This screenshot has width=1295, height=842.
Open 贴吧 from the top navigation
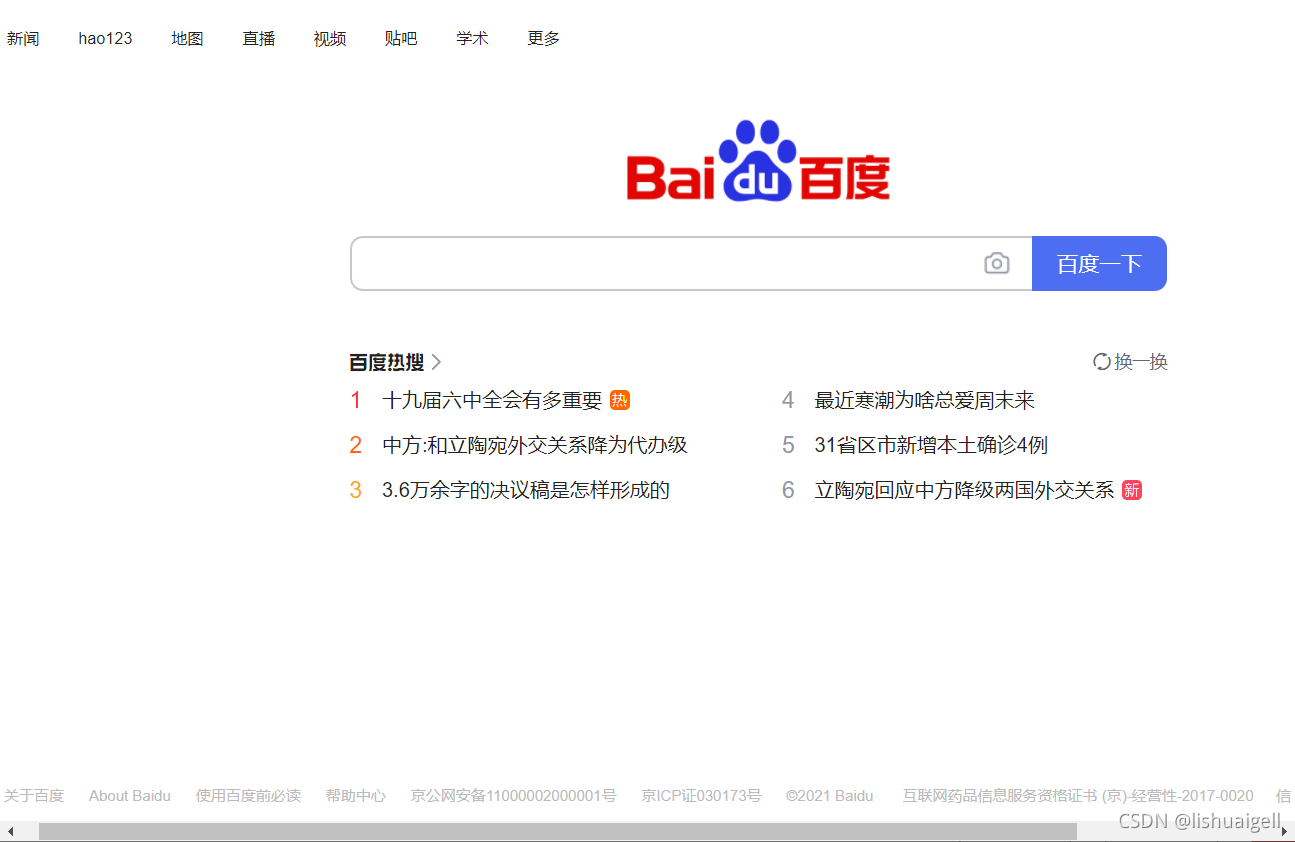(x=401, y=39)
